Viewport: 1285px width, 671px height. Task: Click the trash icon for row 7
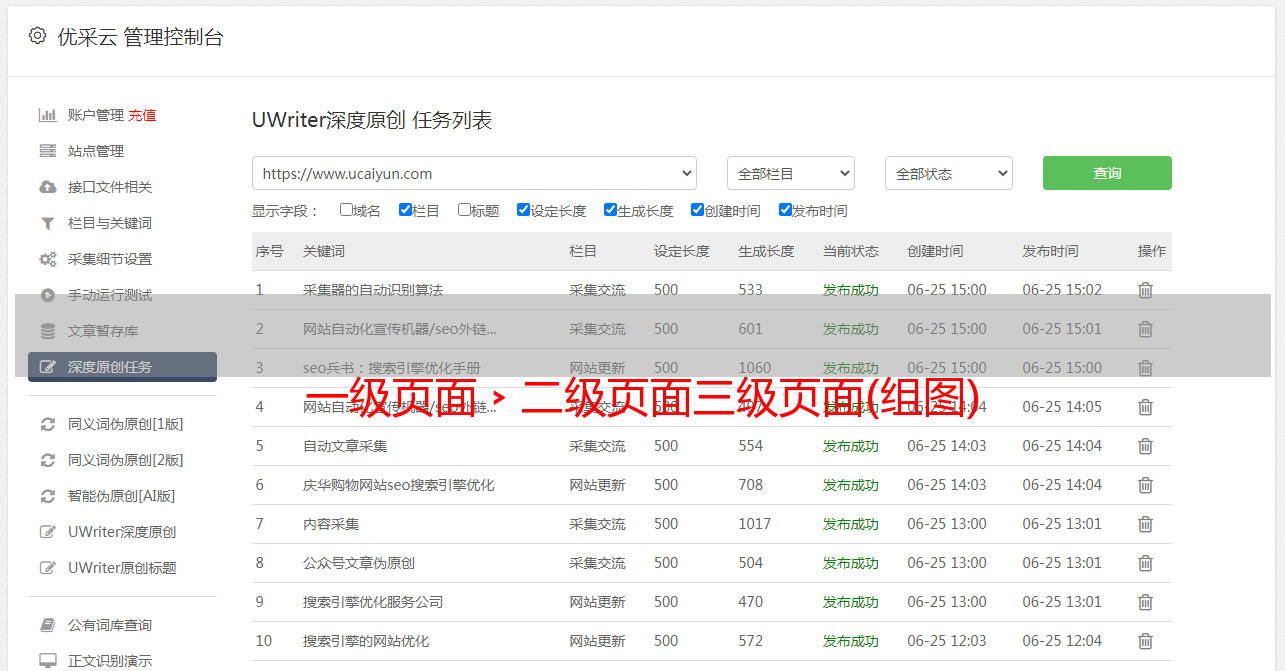click(1145, 524)
